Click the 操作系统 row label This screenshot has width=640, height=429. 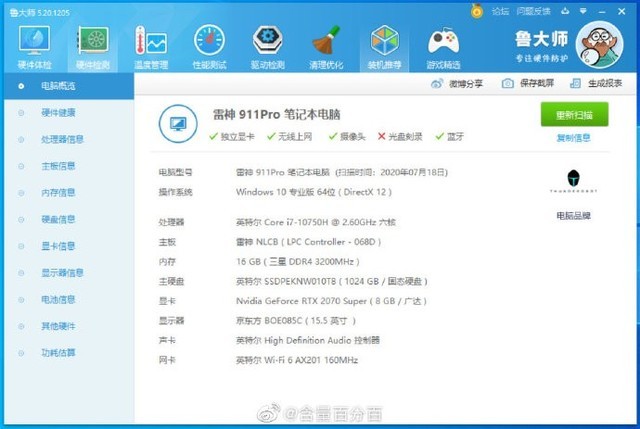coord(175,192)
